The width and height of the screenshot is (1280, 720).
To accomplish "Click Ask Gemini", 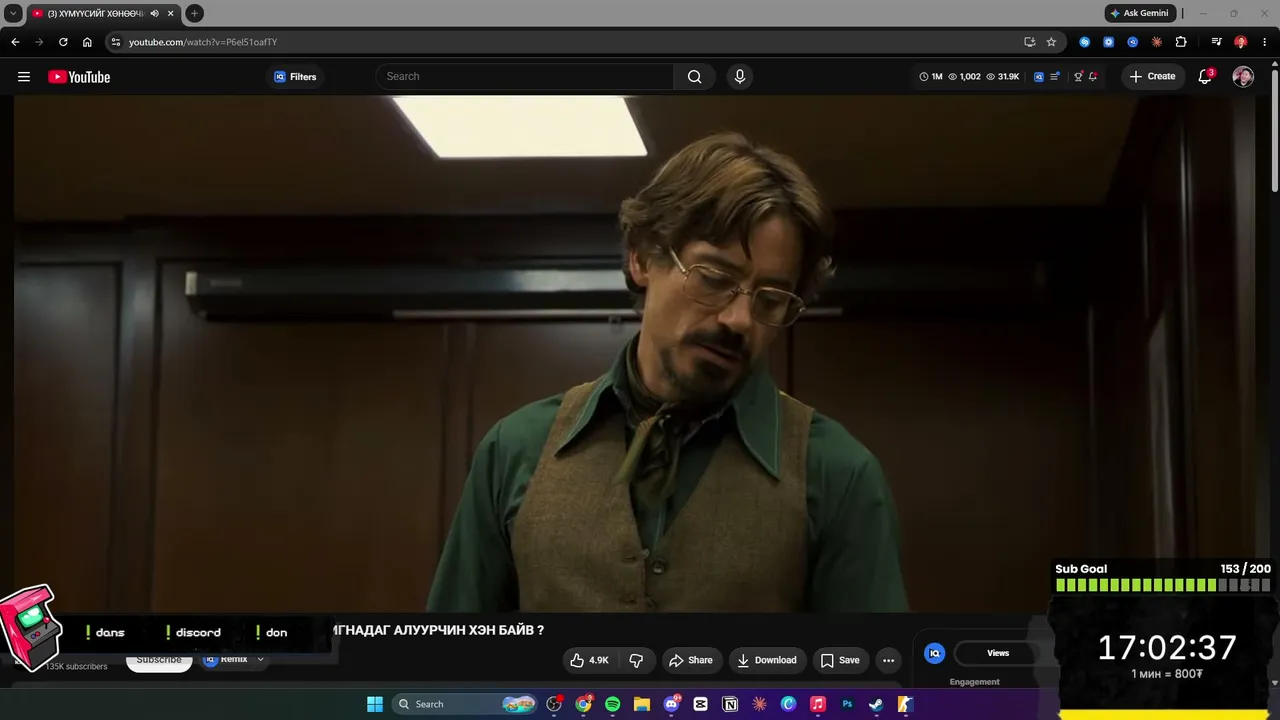I will (1139, 13).
